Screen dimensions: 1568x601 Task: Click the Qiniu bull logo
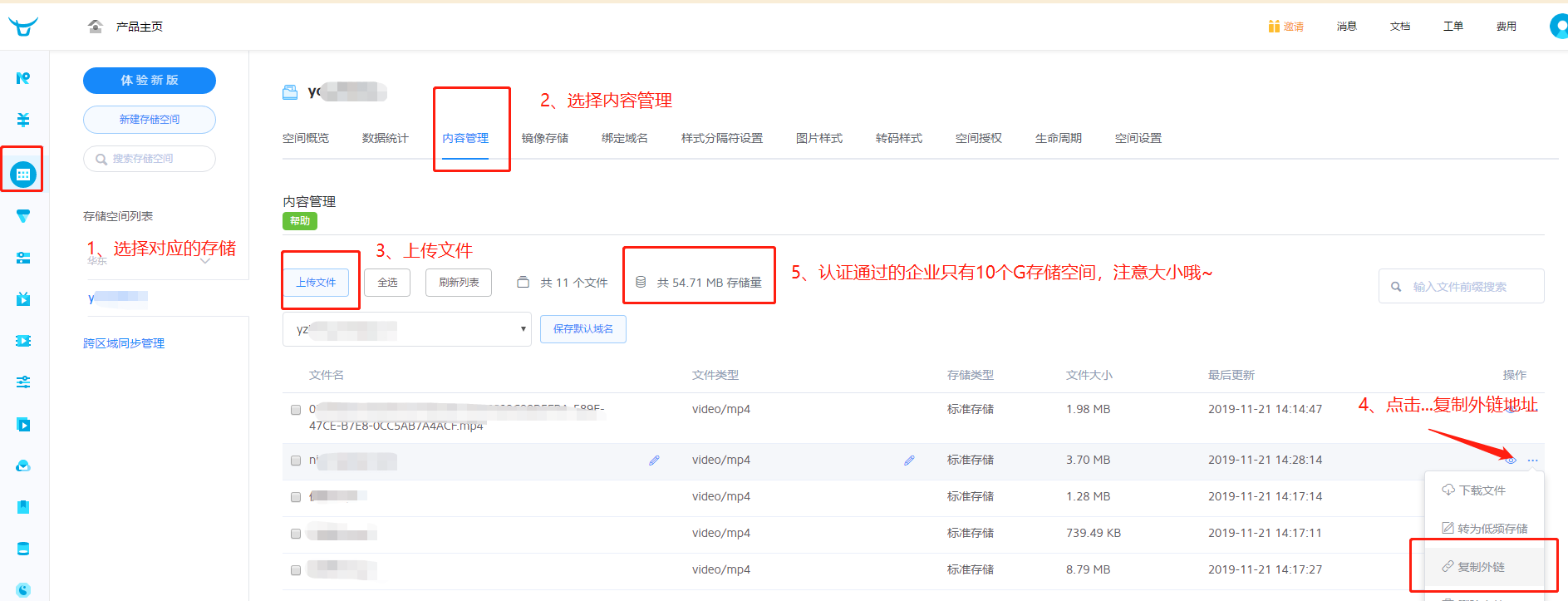(x=23, y=27)
